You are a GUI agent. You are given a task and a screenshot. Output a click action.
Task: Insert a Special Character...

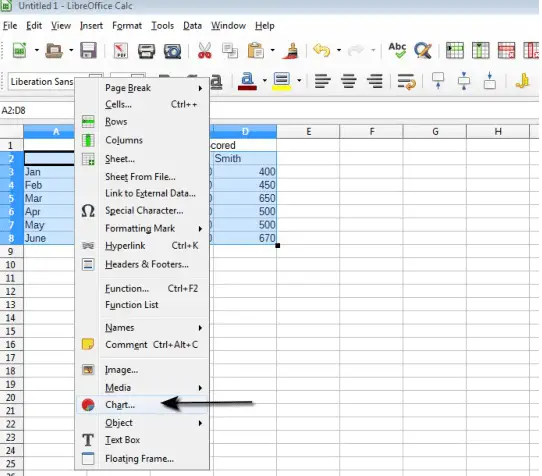(x=142, y=211)
